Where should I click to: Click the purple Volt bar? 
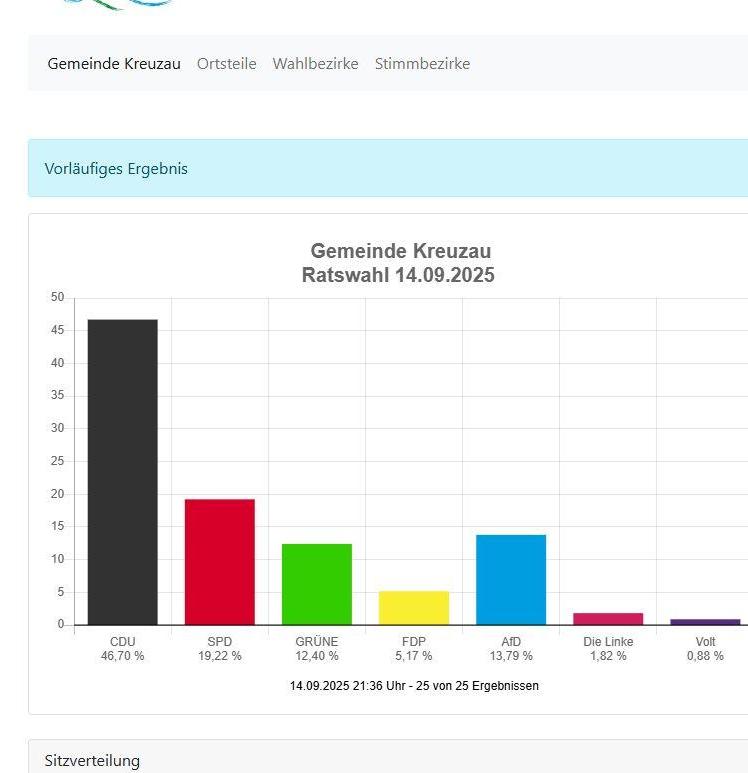point(704,622)
